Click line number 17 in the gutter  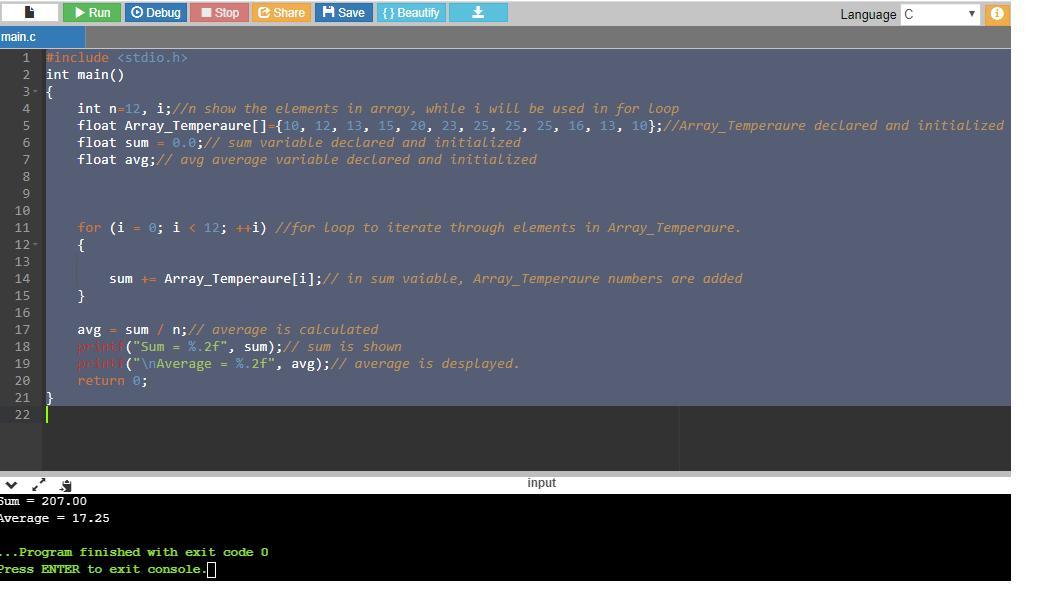[23, 330]
